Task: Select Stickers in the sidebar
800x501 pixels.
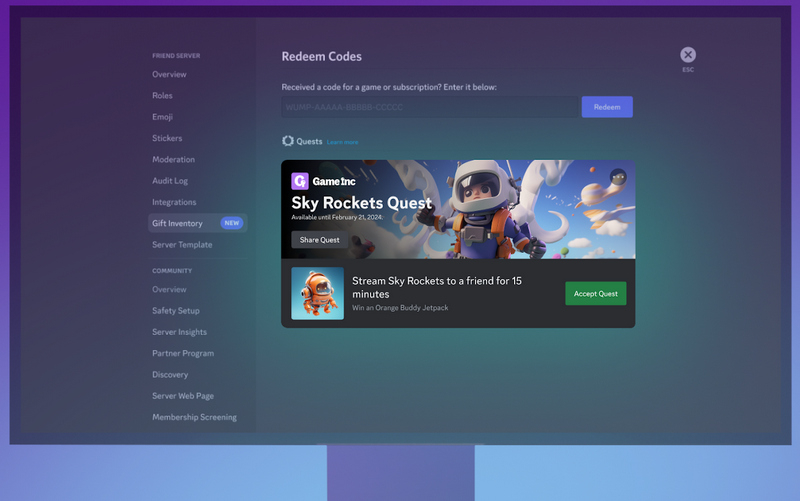Action: (167, 138)
